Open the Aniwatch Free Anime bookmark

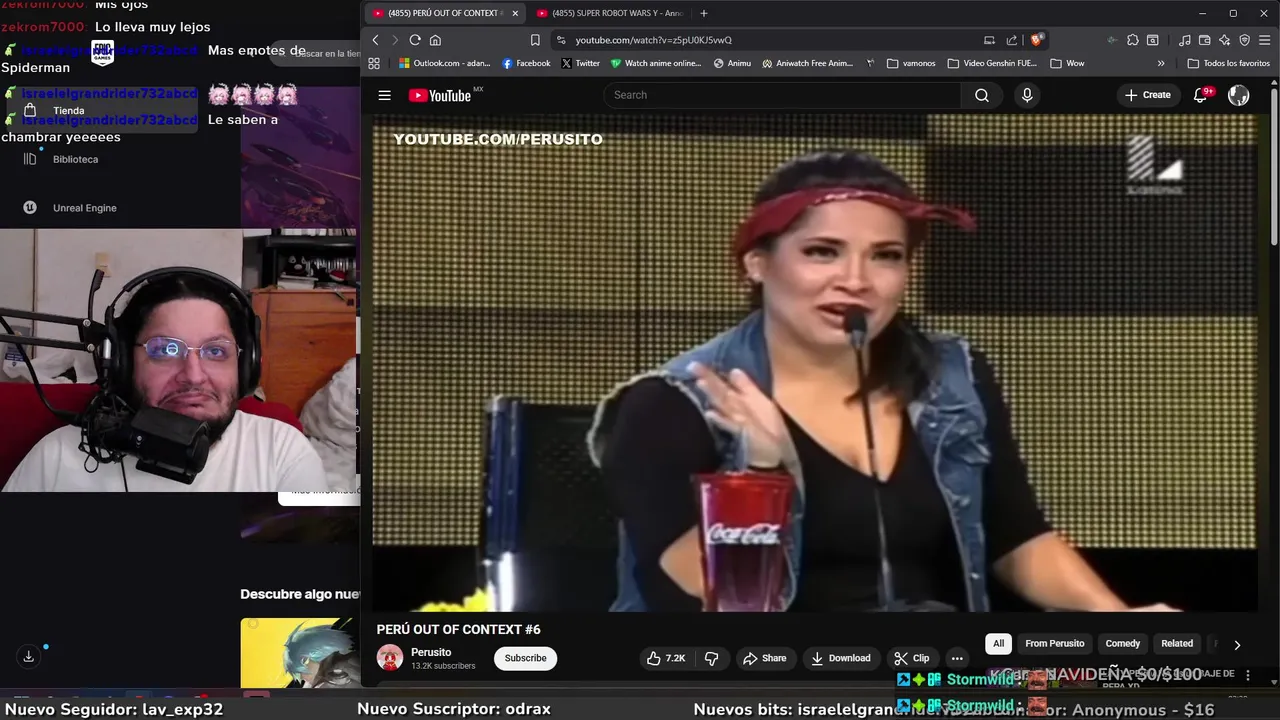pyautogui.click(x=808, y=63)
